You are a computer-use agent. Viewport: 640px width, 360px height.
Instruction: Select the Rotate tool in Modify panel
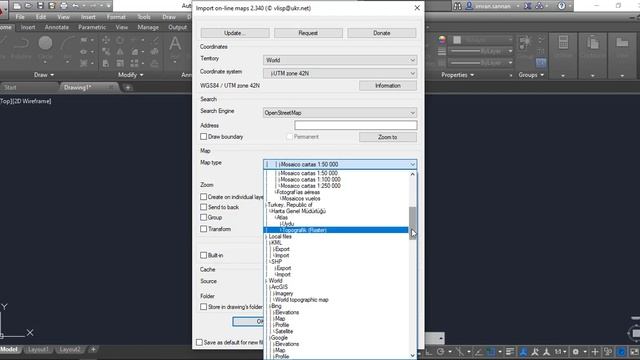120,40
